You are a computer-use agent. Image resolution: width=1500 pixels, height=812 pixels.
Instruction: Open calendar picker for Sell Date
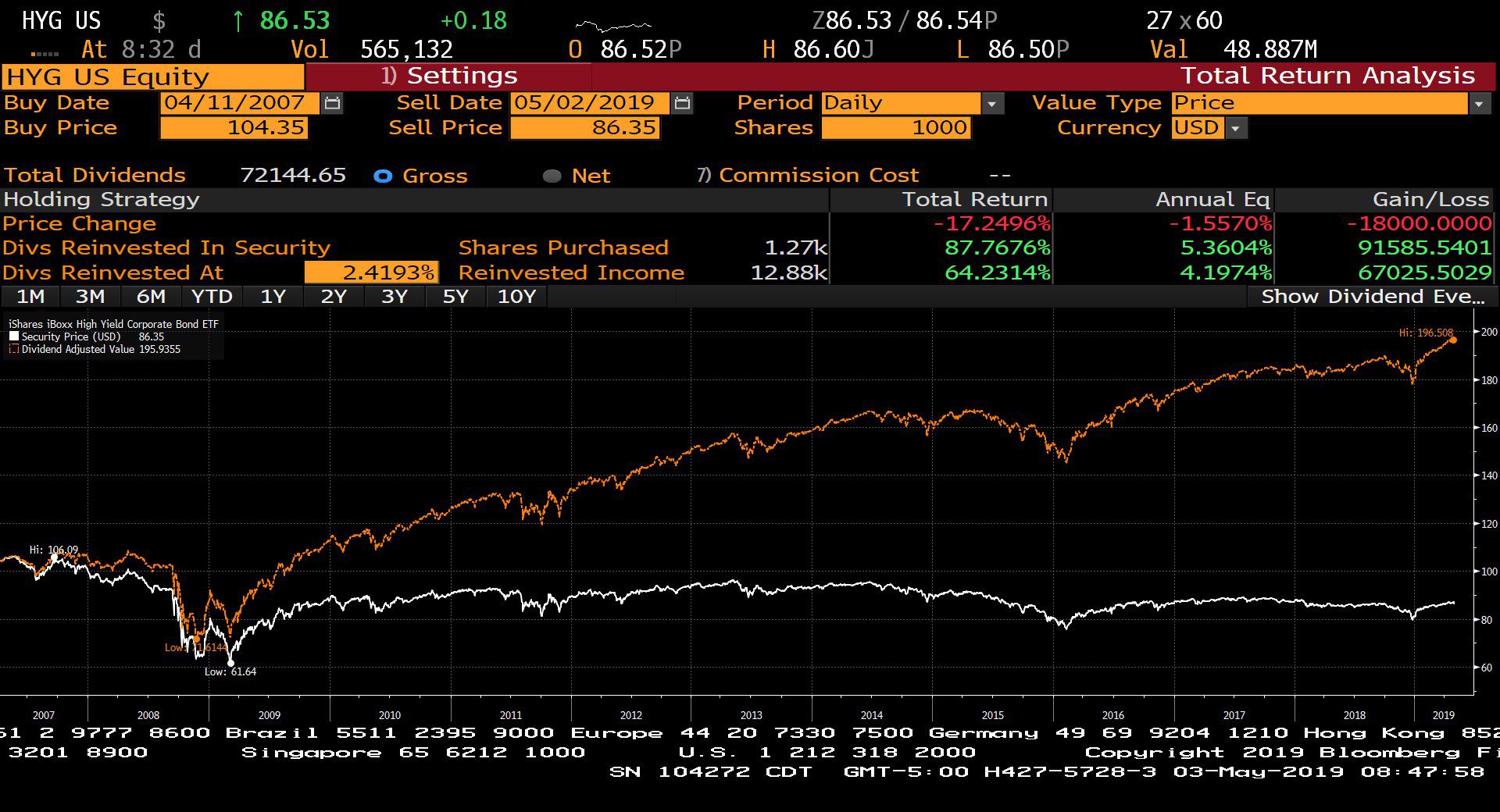coord(683,103)
